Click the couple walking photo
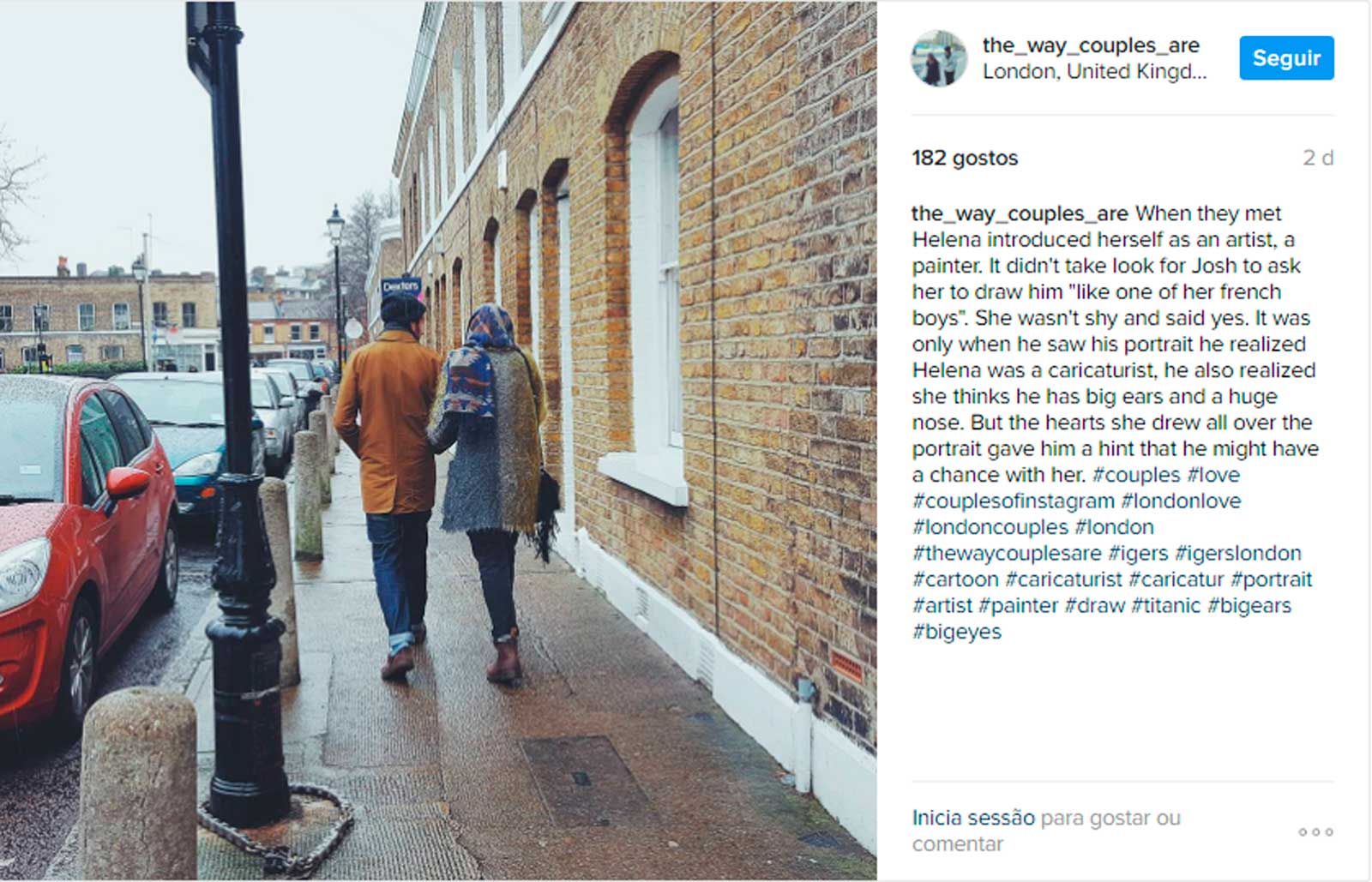 [438, 441]
